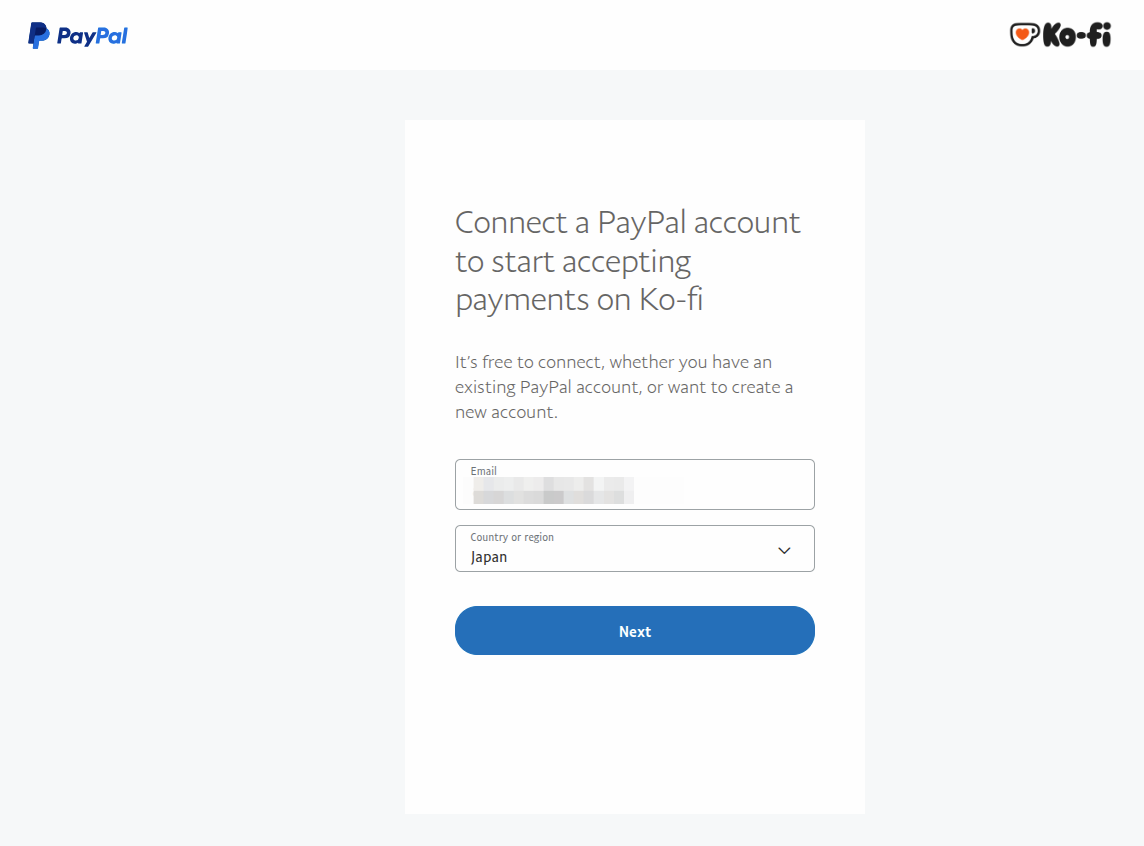Select the heart inside the Ko-fi cup icon
This screenshot has height=846, width=1144.
coord(1021,34)
